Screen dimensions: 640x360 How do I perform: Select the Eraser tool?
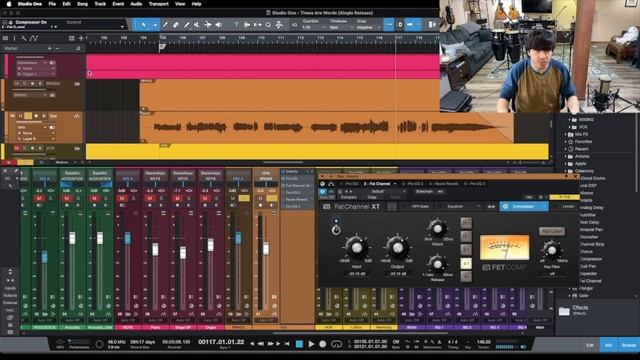point(176,25)
